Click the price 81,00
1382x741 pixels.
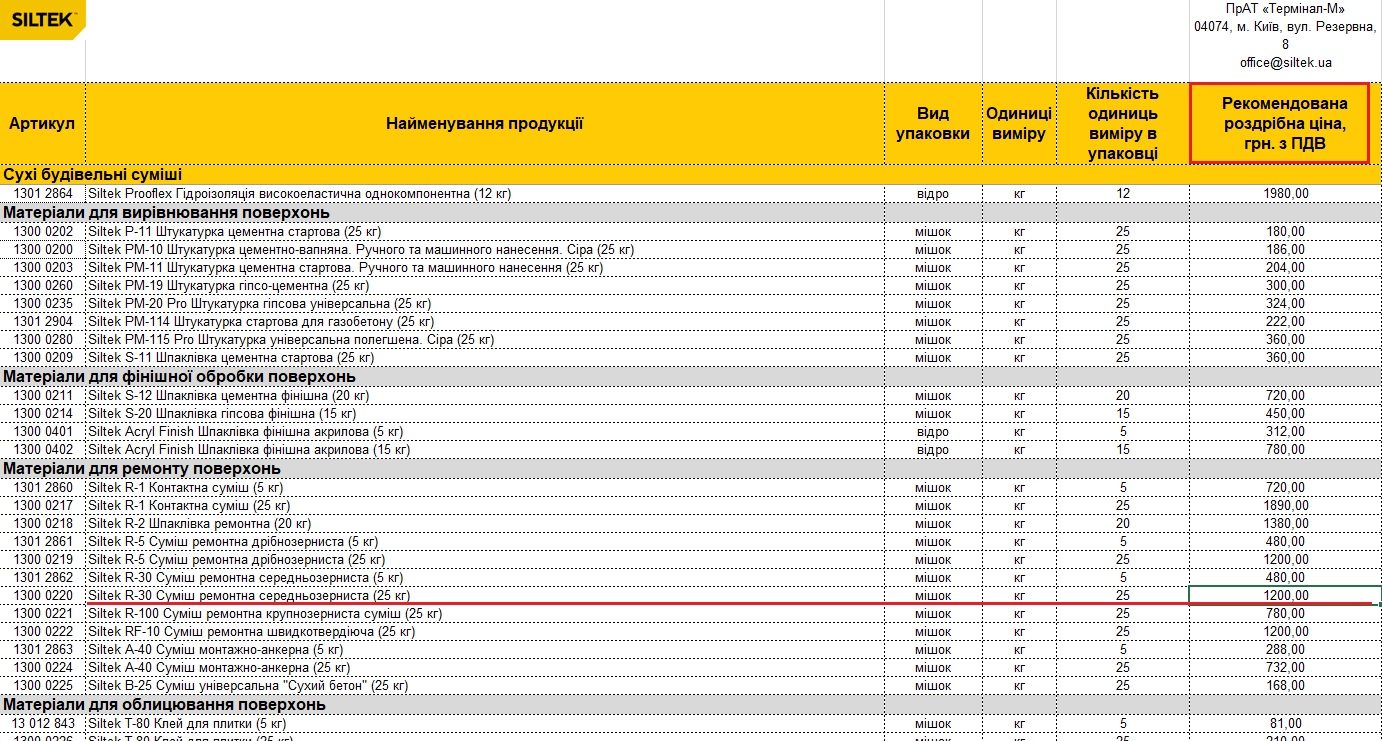pyautogui.click(x=1285, y=723)
